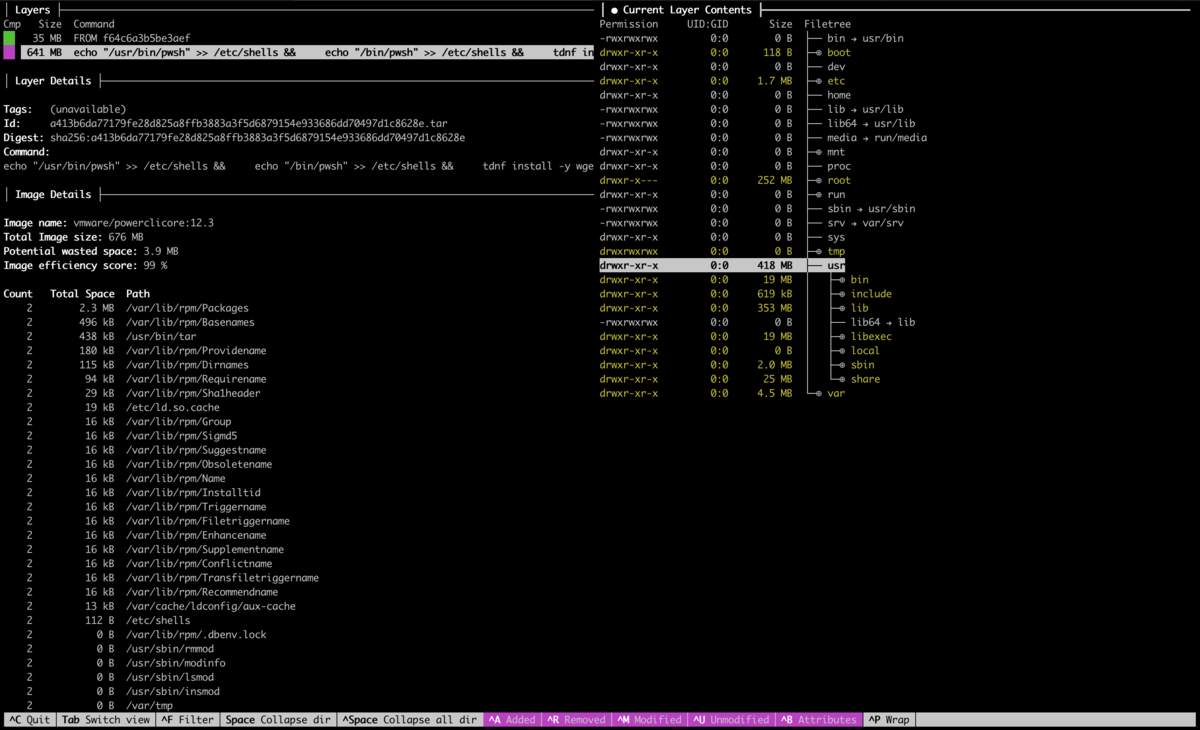Expand usr/local subdirectory node
This screenshot has height=730, width=1200.
point(843,351)
